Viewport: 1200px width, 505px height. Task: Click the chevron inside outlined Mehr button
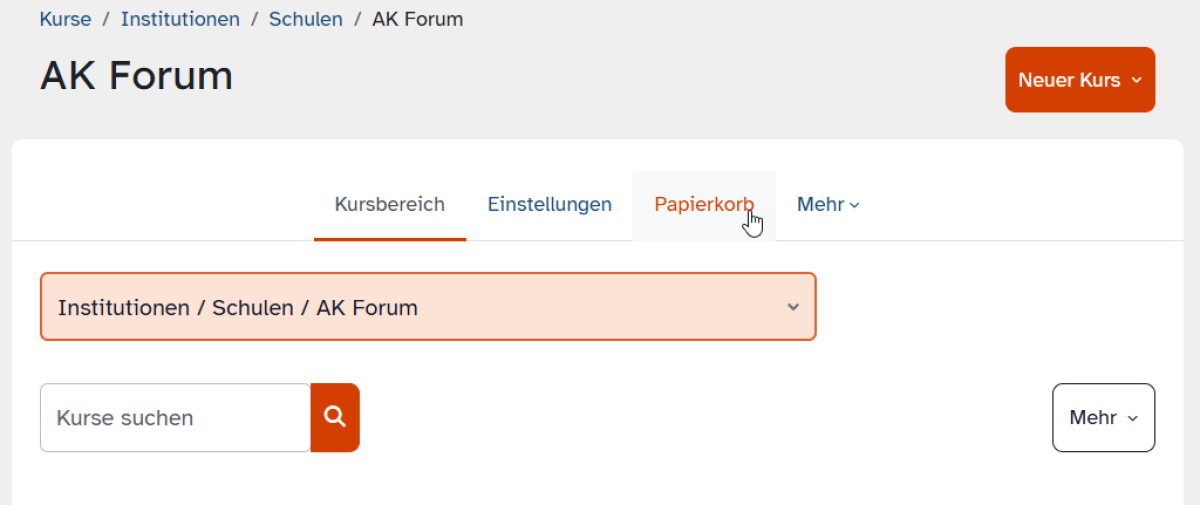pyautogui.click(x=1132, y=418)
